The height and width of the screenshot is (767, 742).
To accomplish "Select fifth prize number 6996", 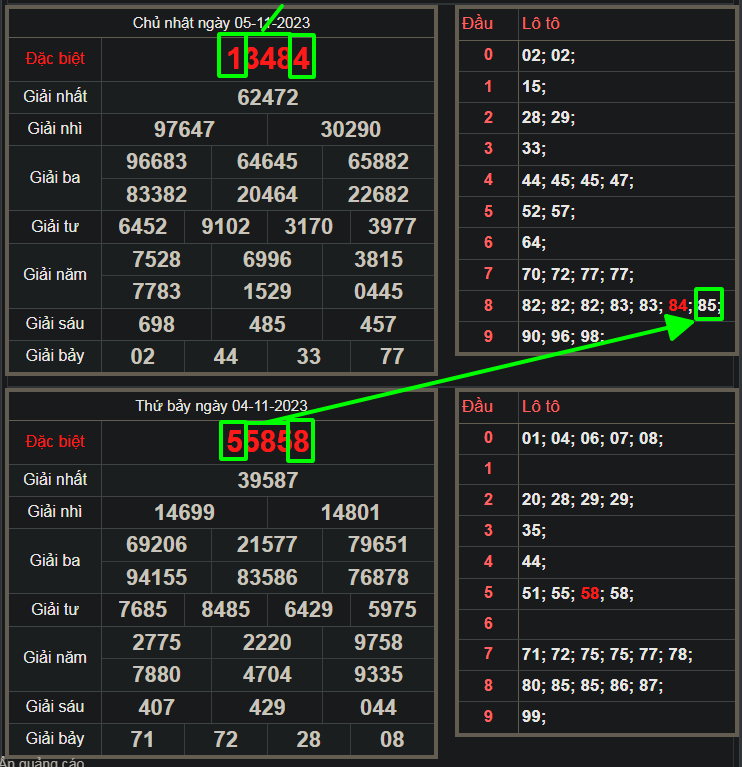I will [x=267, y=260].
